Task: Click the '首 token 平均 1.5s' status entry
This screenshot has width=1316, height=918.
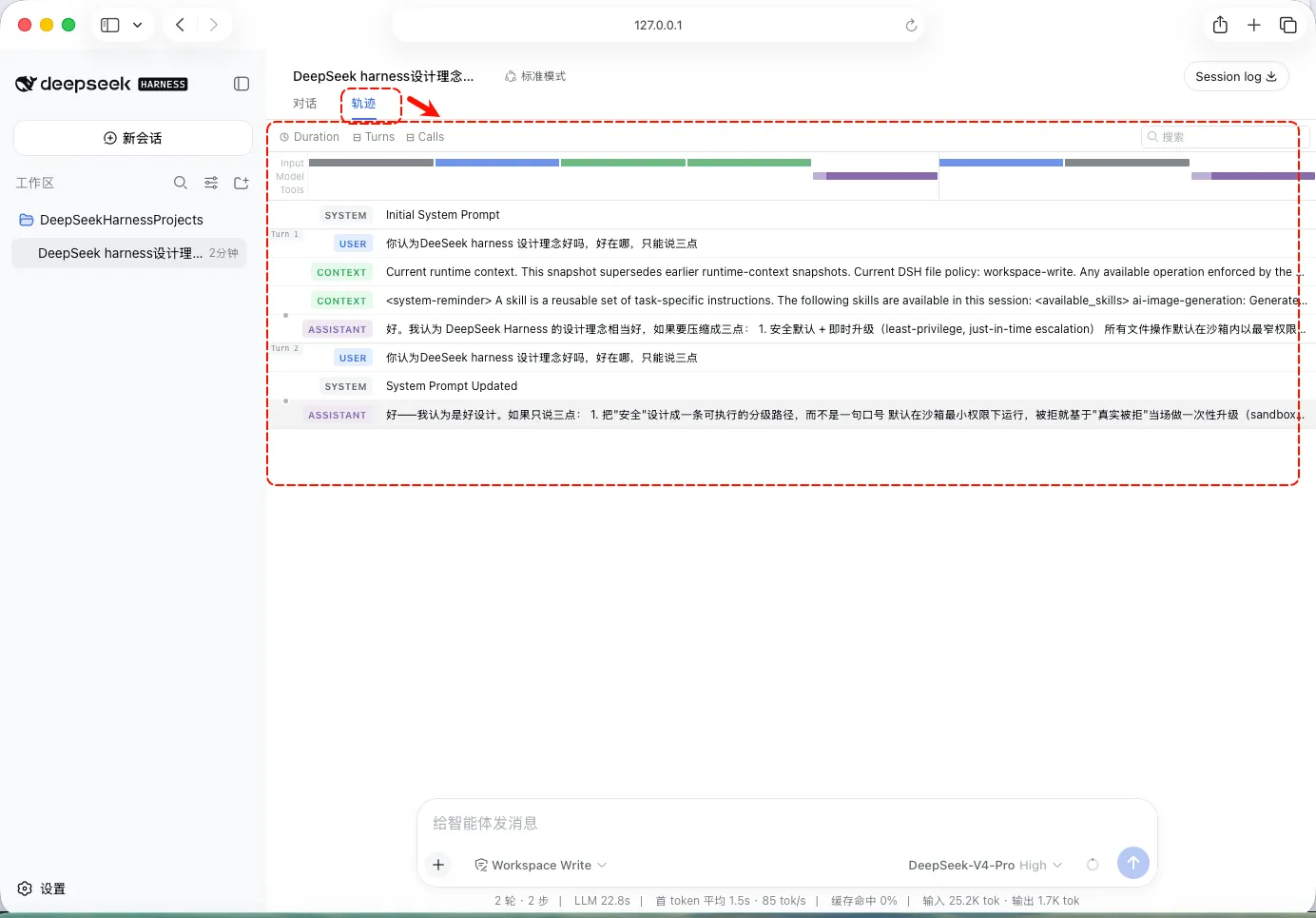Action: [x=703, y=901]
